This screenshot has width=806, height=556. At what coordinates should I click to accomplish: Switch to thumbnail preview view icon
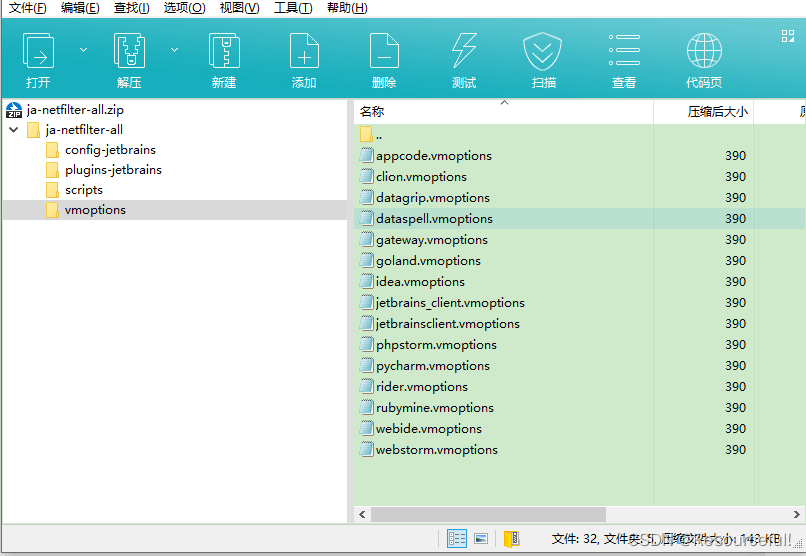[481, 539]
